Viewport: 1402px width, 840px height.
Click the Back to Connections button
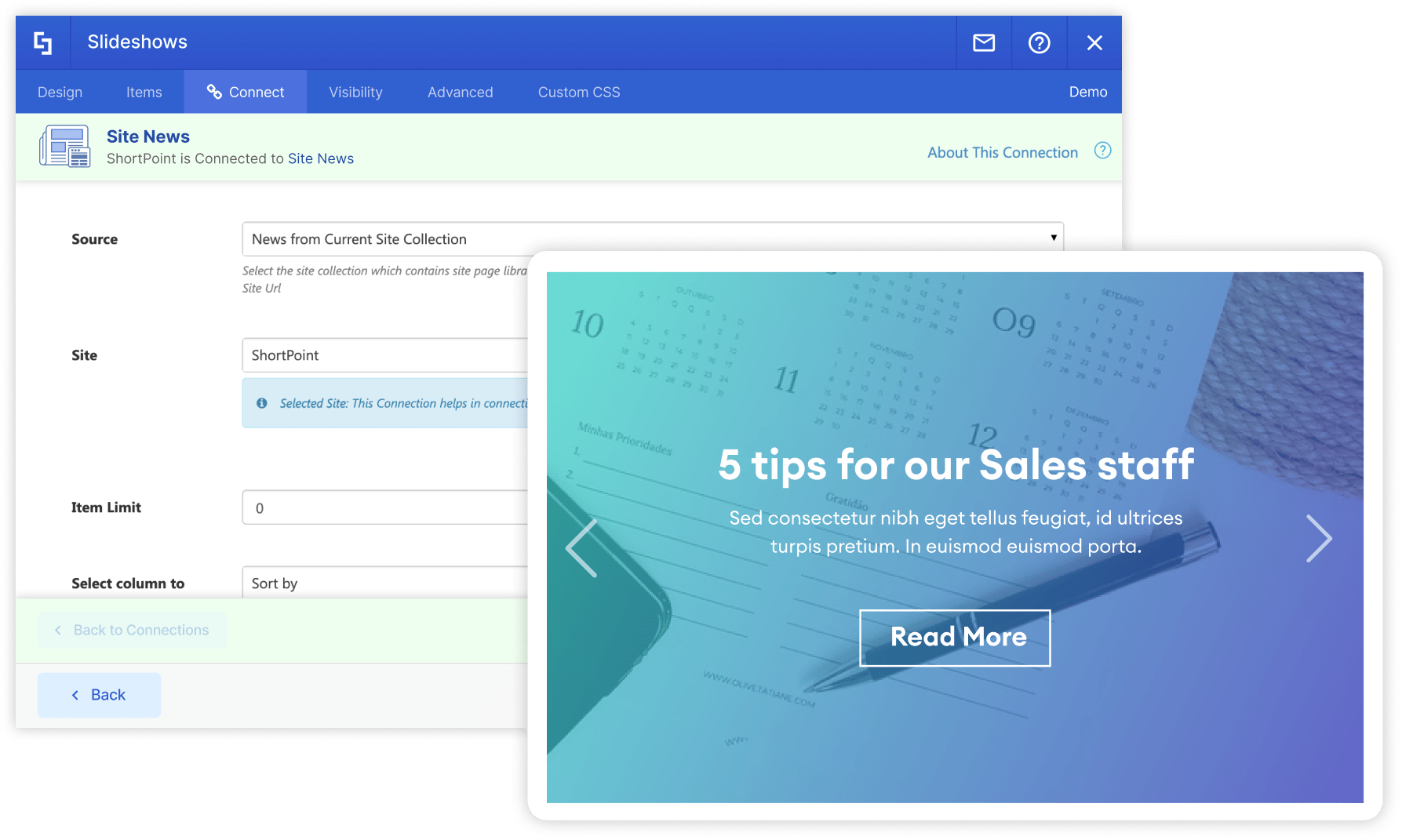pyautogui.click(x=132, y=630)
